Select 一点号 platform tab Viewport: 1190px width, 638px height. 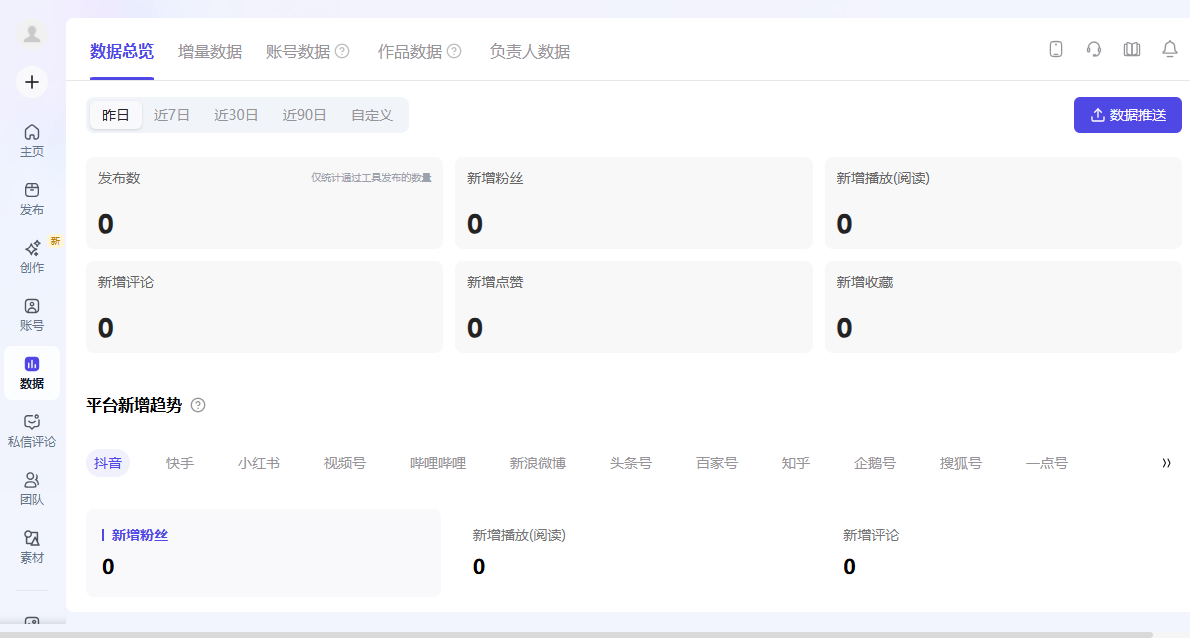tap(1047, 463)
